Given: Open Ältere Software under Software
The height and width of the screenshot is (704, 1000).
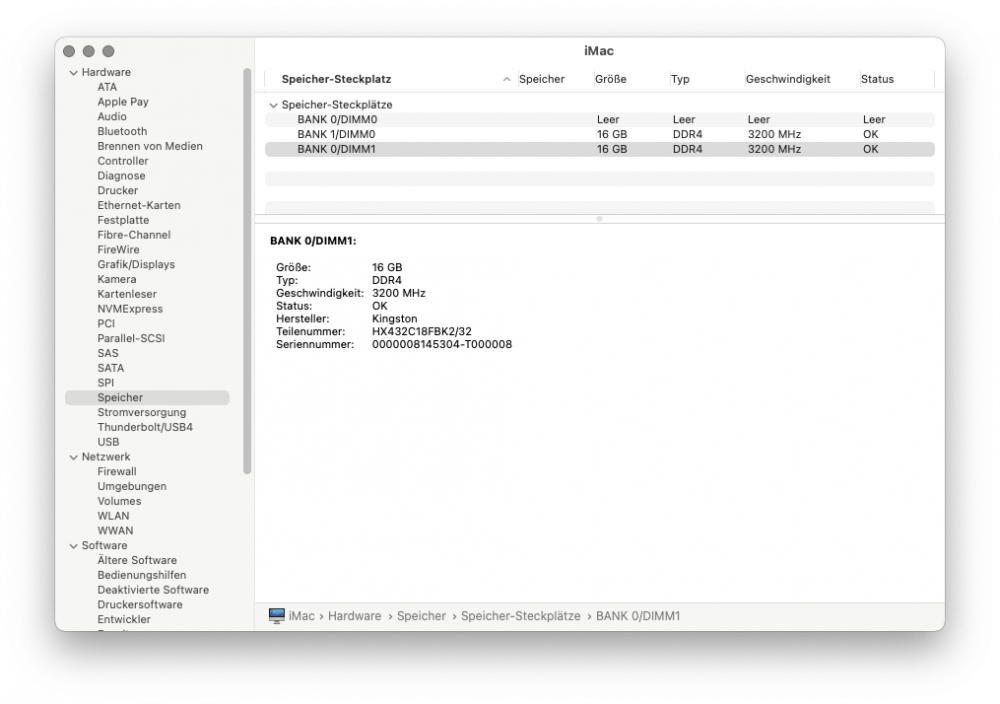Looking at the screenshot, I should pyautogui.click(x=137, y=561).
